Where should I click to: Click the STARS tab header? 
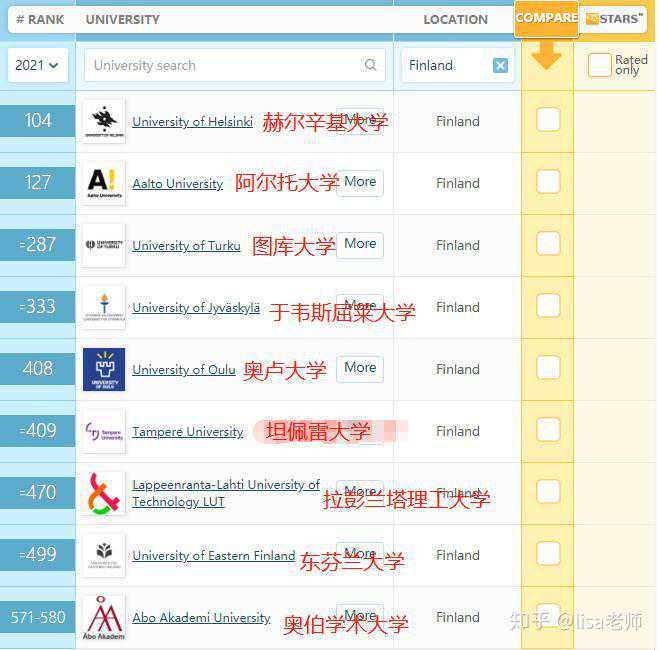tap(615, 18)
